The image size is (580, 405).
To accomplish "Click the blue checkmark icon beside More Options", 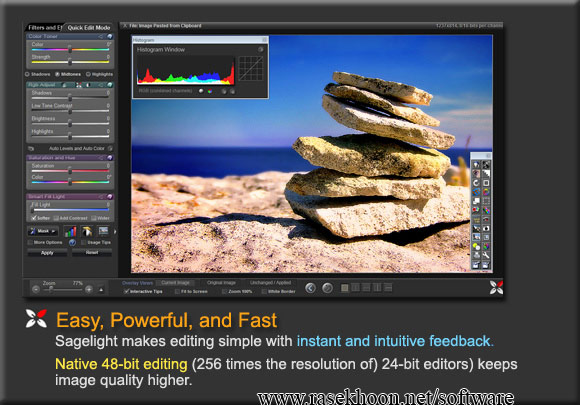I will coord(72,243).
